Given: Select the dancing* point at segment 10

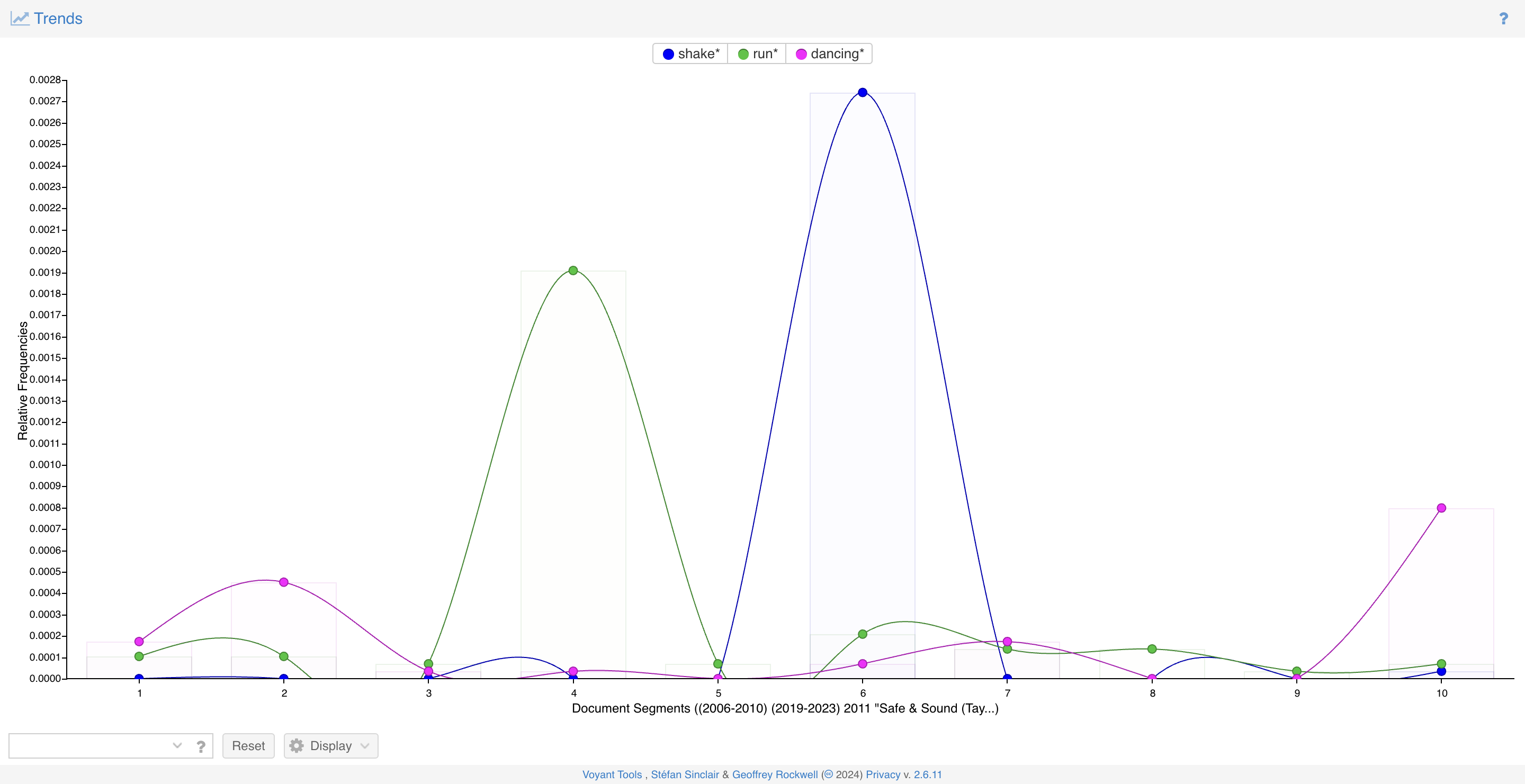Looking at the screenshot, I should pos(1441,508).
